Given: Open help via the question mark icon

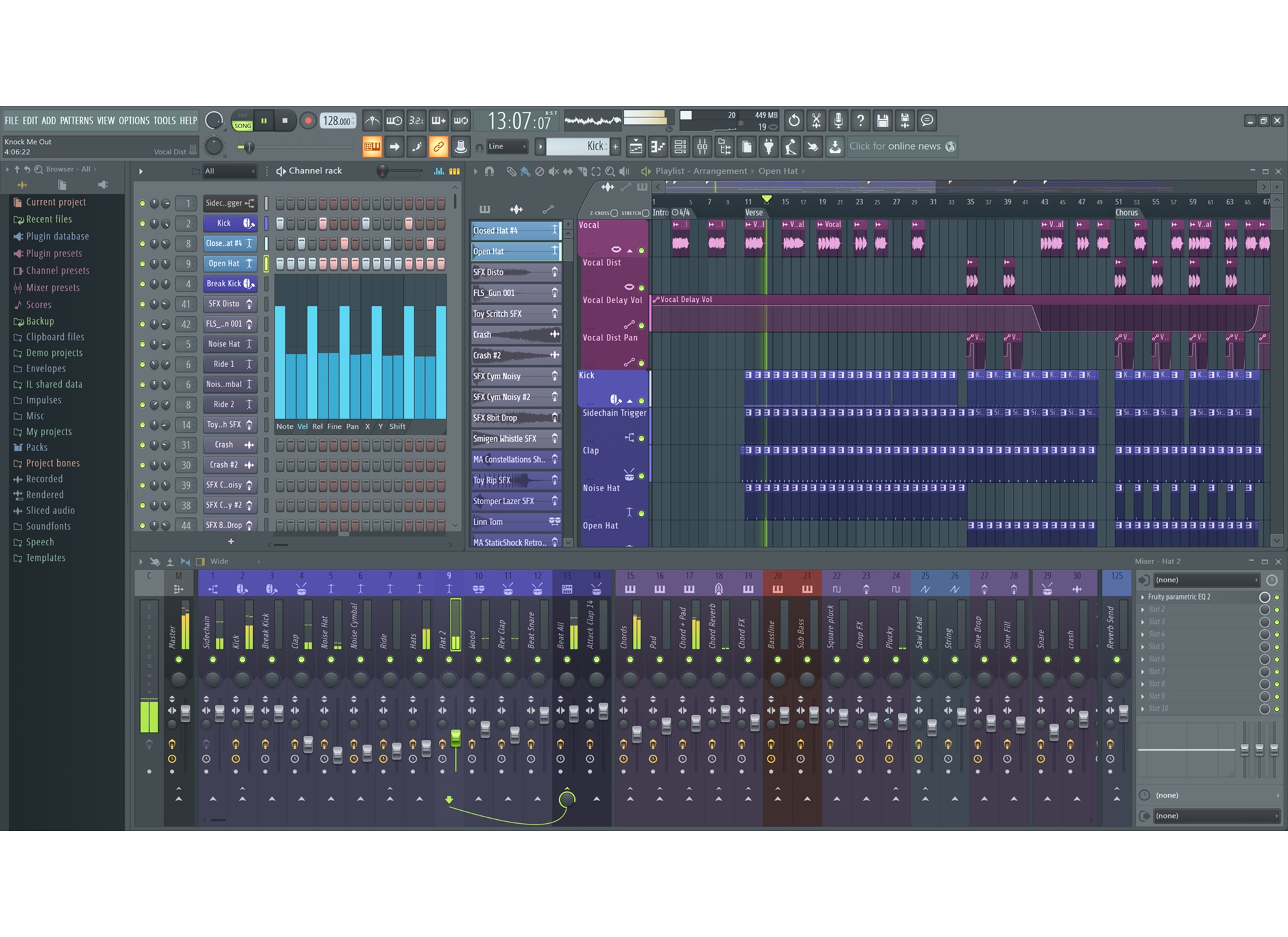Looking at the screenshot, I should pyautogui.click(x=860, y=120).
